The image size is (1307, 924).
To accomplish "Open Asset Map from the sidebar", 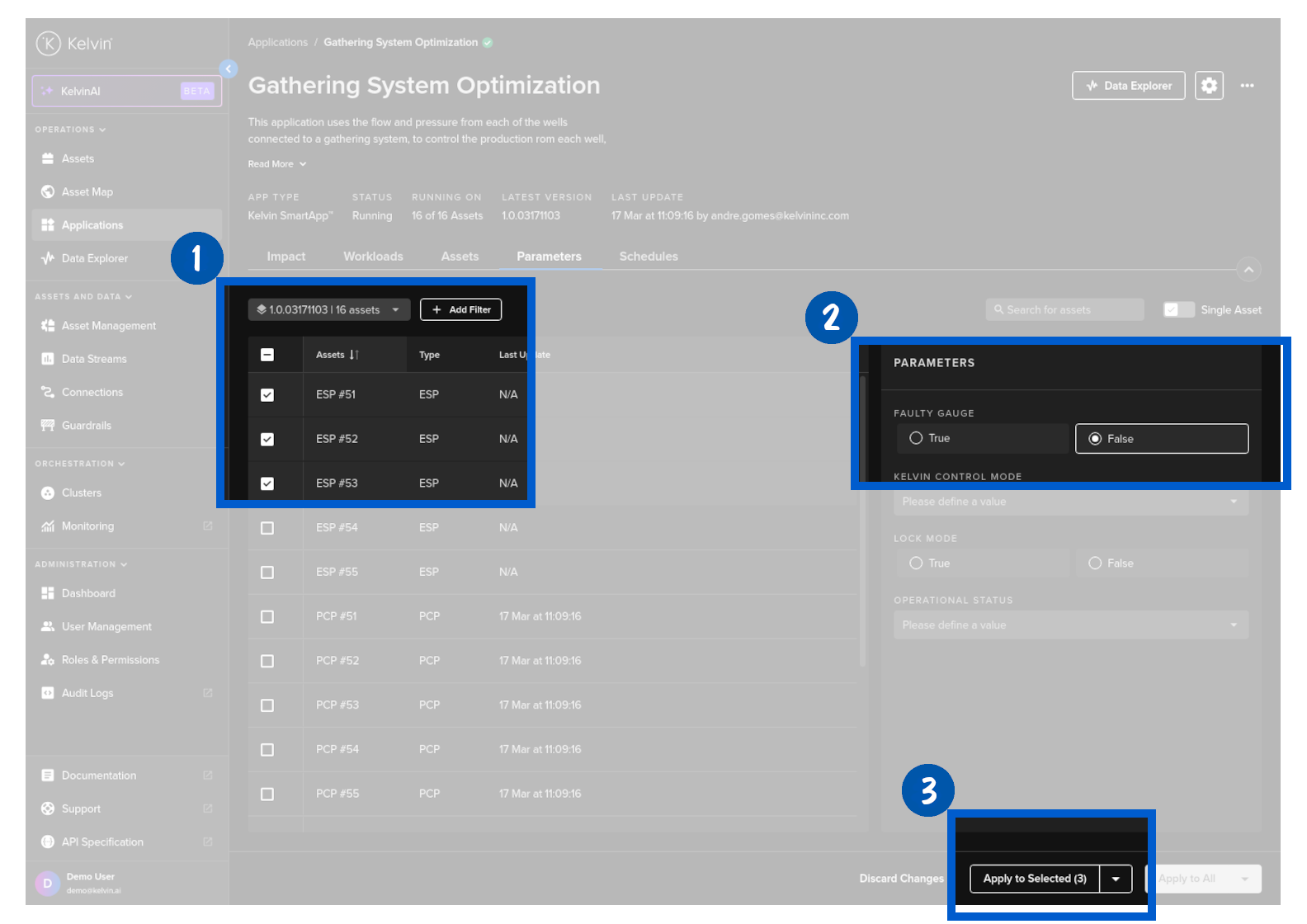I will tap(87, 192).
